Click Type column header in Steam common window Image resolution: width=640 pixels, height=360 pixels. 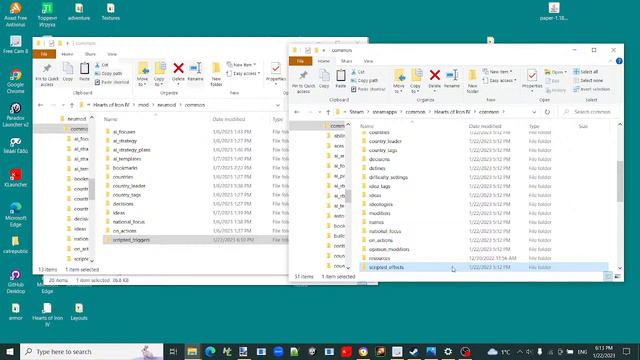click(534, 126)
